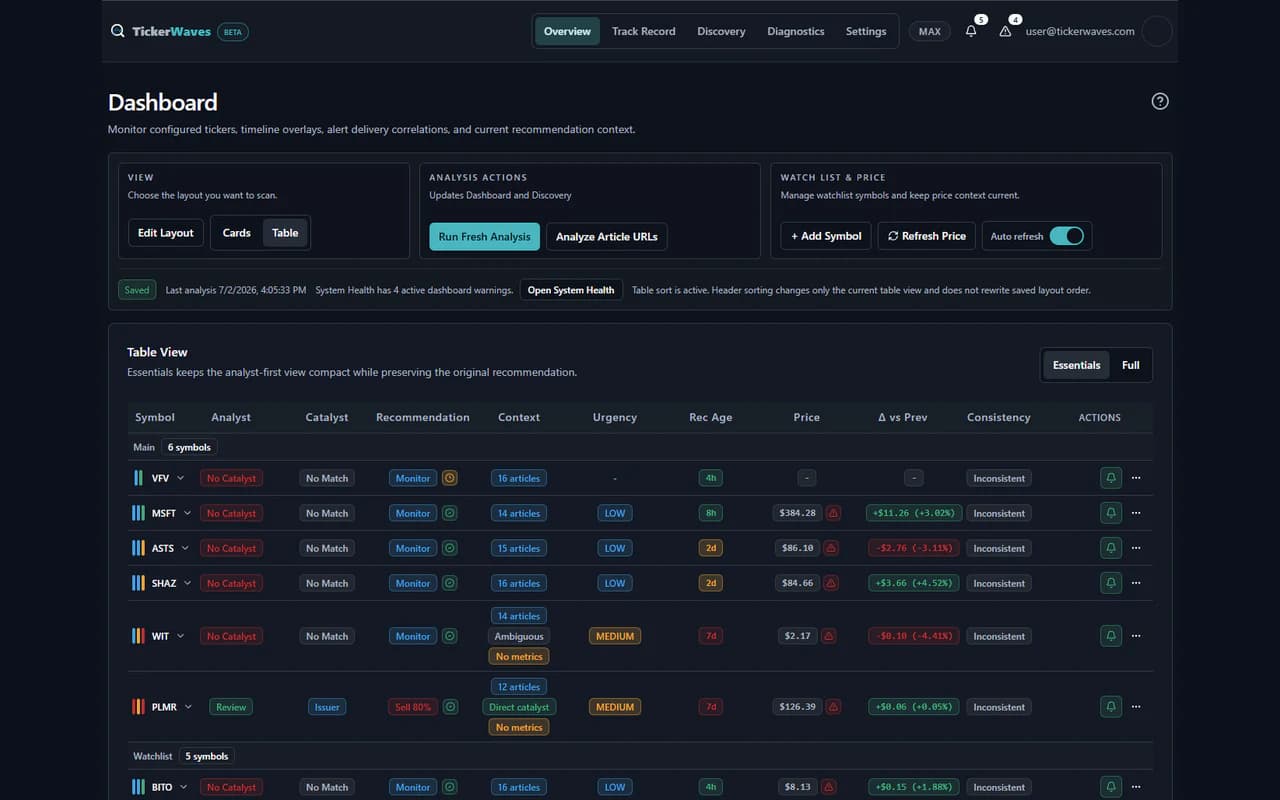Click the price warning icon beside $384.28
The width and height of the screenshot is (1280, 800).
pyautogui.click(x=833, y=513)
